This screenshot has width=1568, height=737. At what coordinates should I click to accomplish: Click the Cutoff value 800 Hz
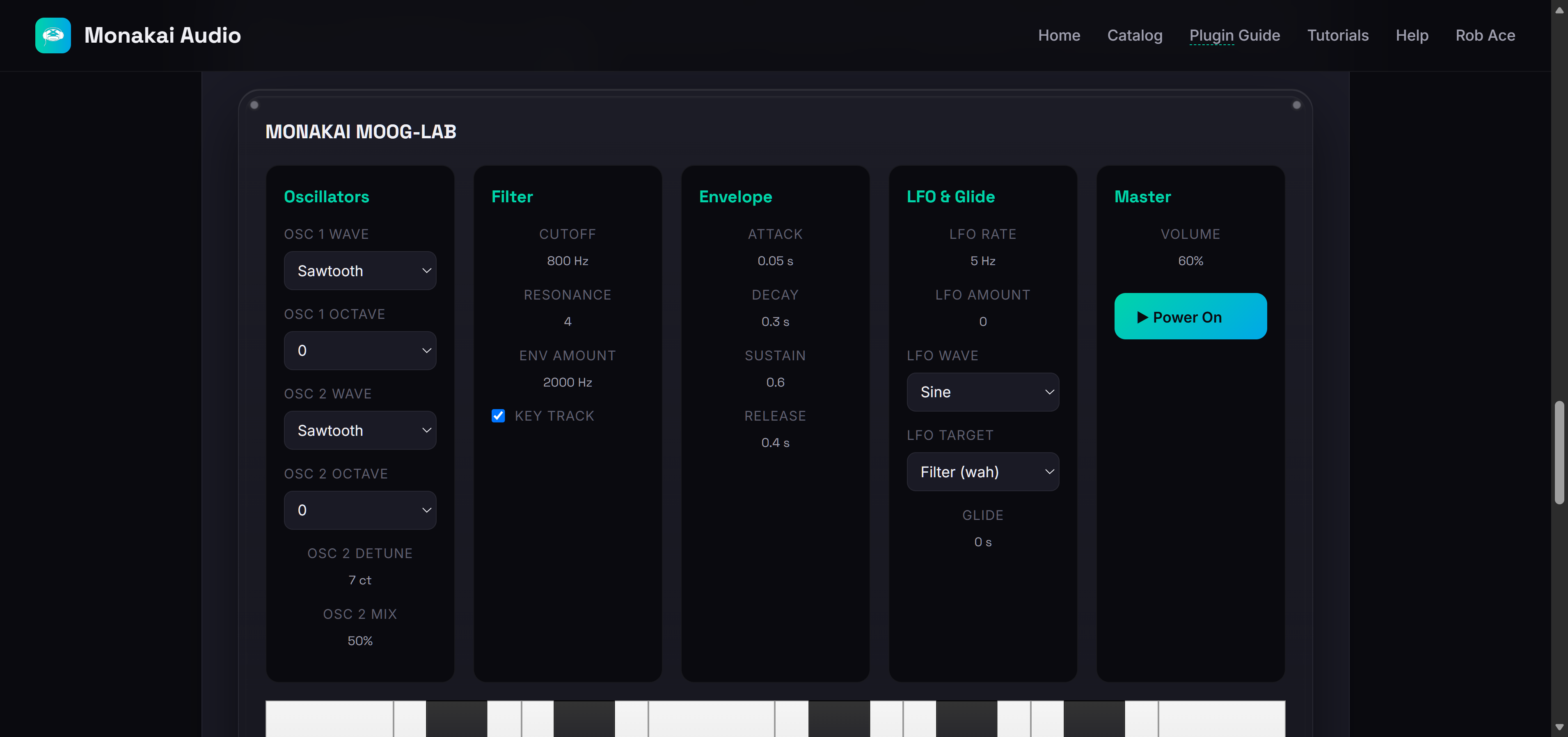coord(567,261)
